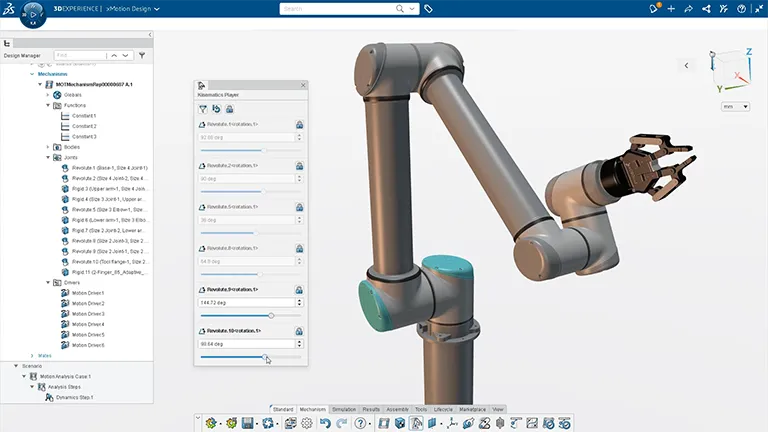
Task: Toggle lock for Revolute.2 rotation
Action: [x=299, y=166]
